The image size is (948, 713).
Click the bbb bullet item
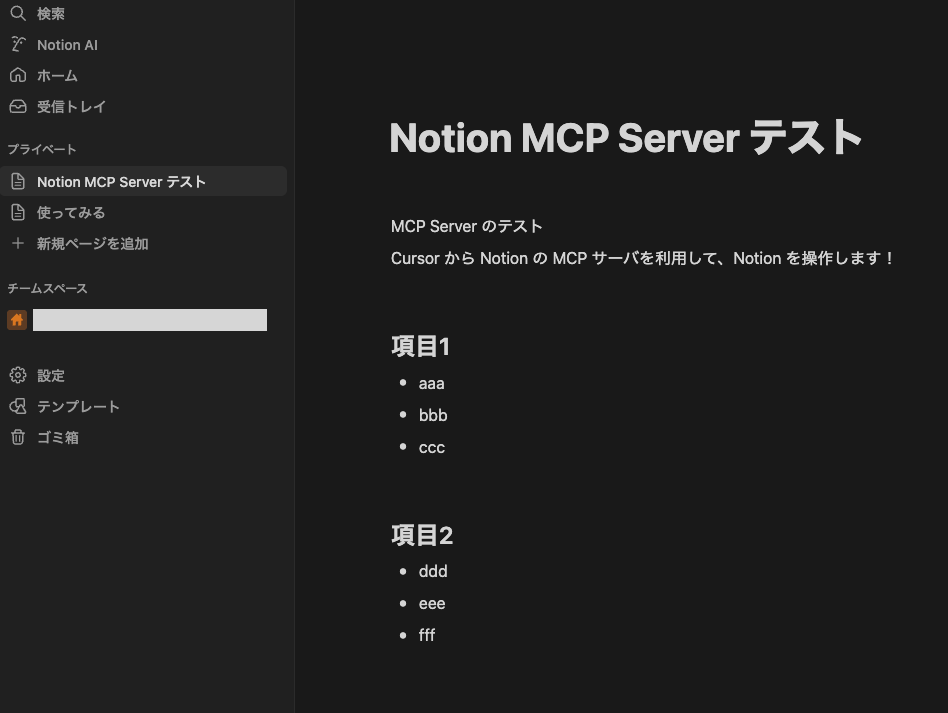[x=433, y=415]
